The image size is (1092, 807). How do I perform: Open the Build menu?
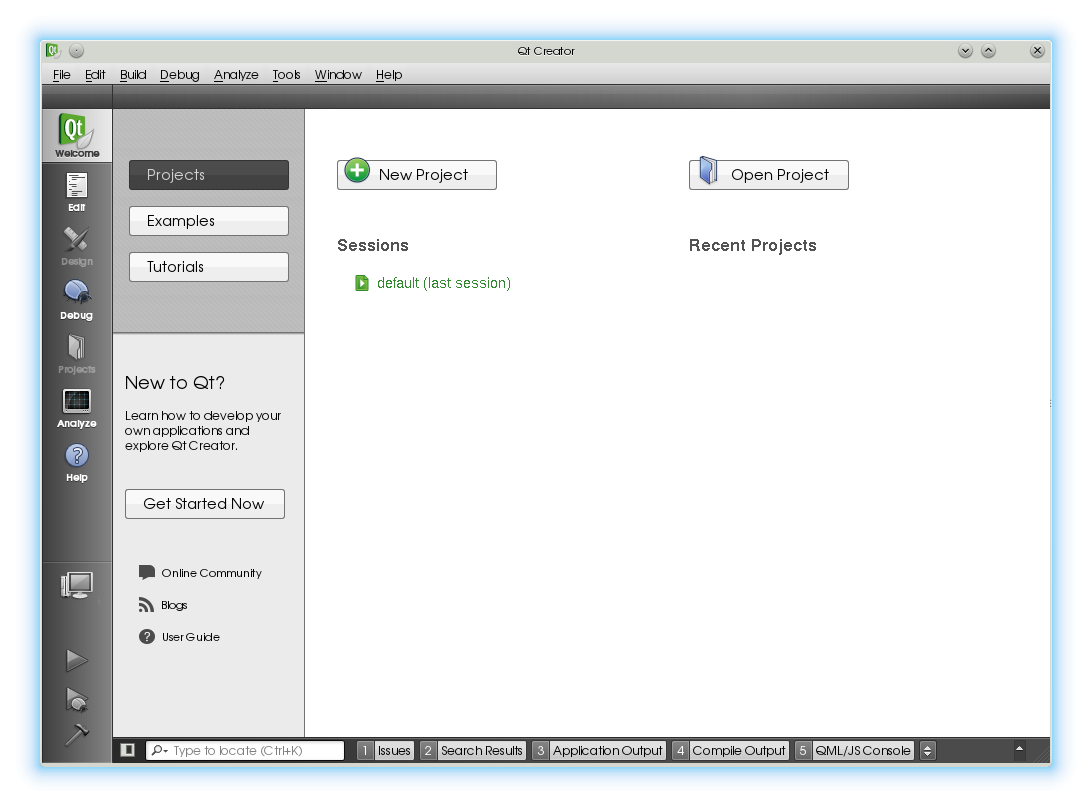(x=132, y=75)
